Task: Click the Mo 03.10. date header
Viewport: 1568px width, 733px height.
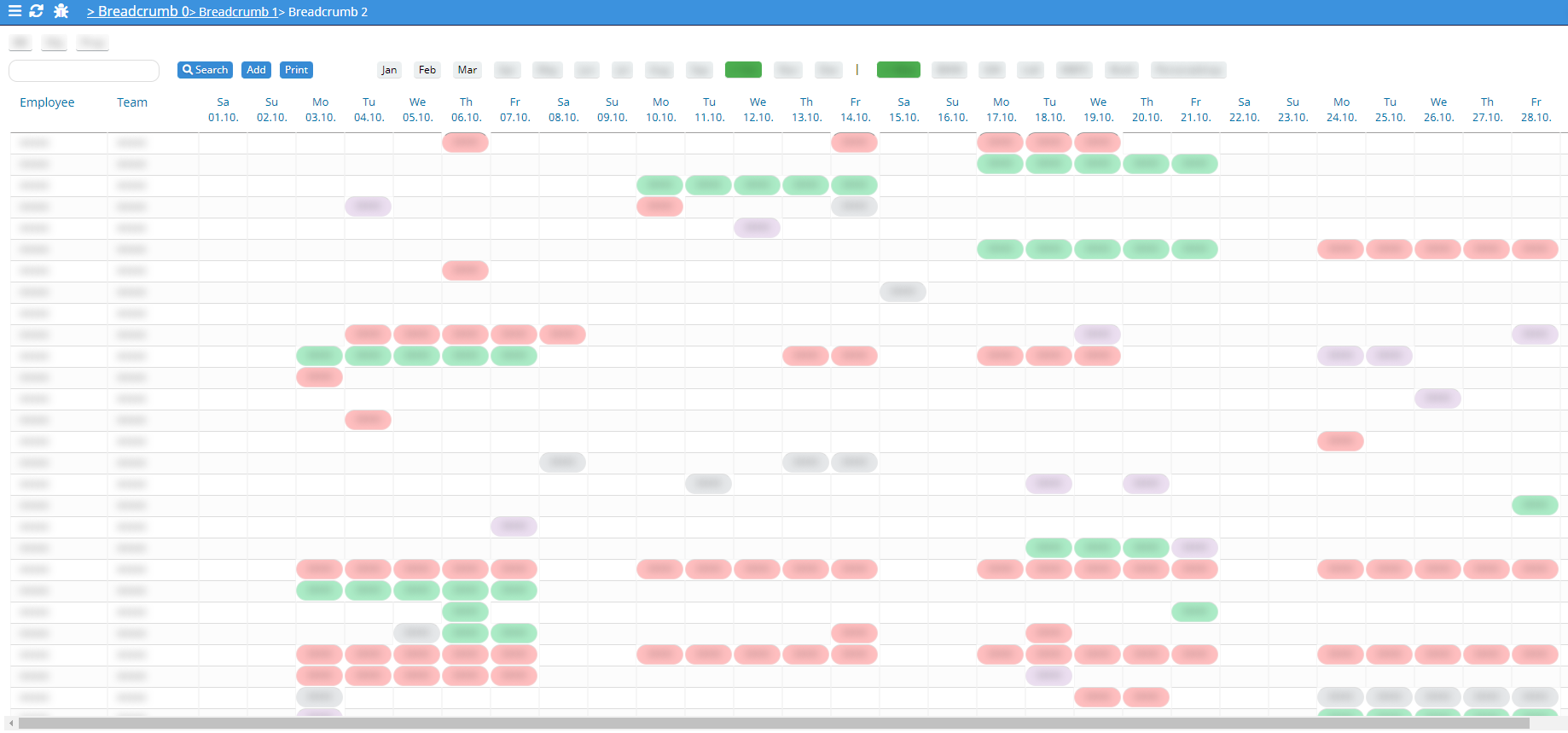Action: pyautogui.click(x=321, y=110)
